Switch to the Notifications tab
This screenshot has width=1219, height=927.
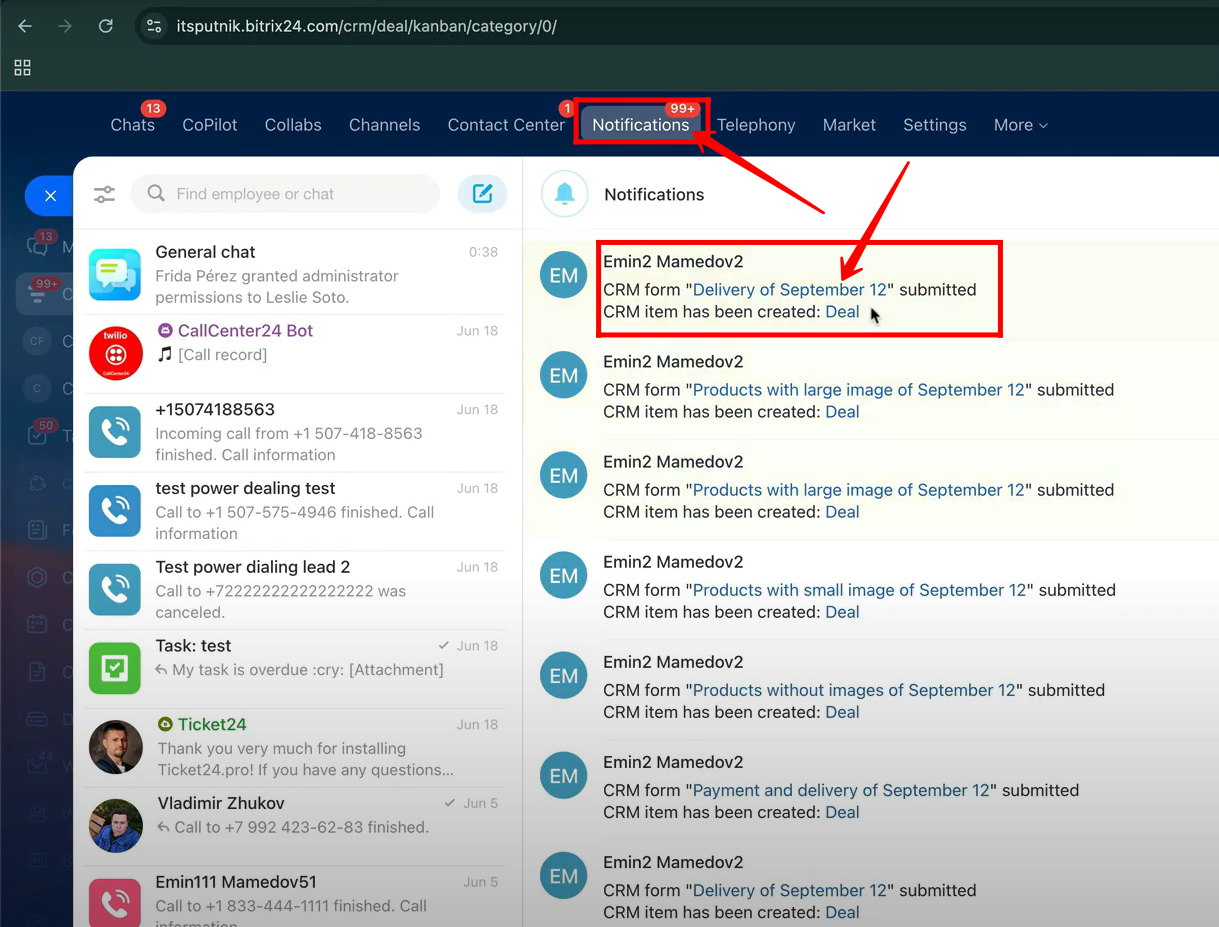click(640, 125)
